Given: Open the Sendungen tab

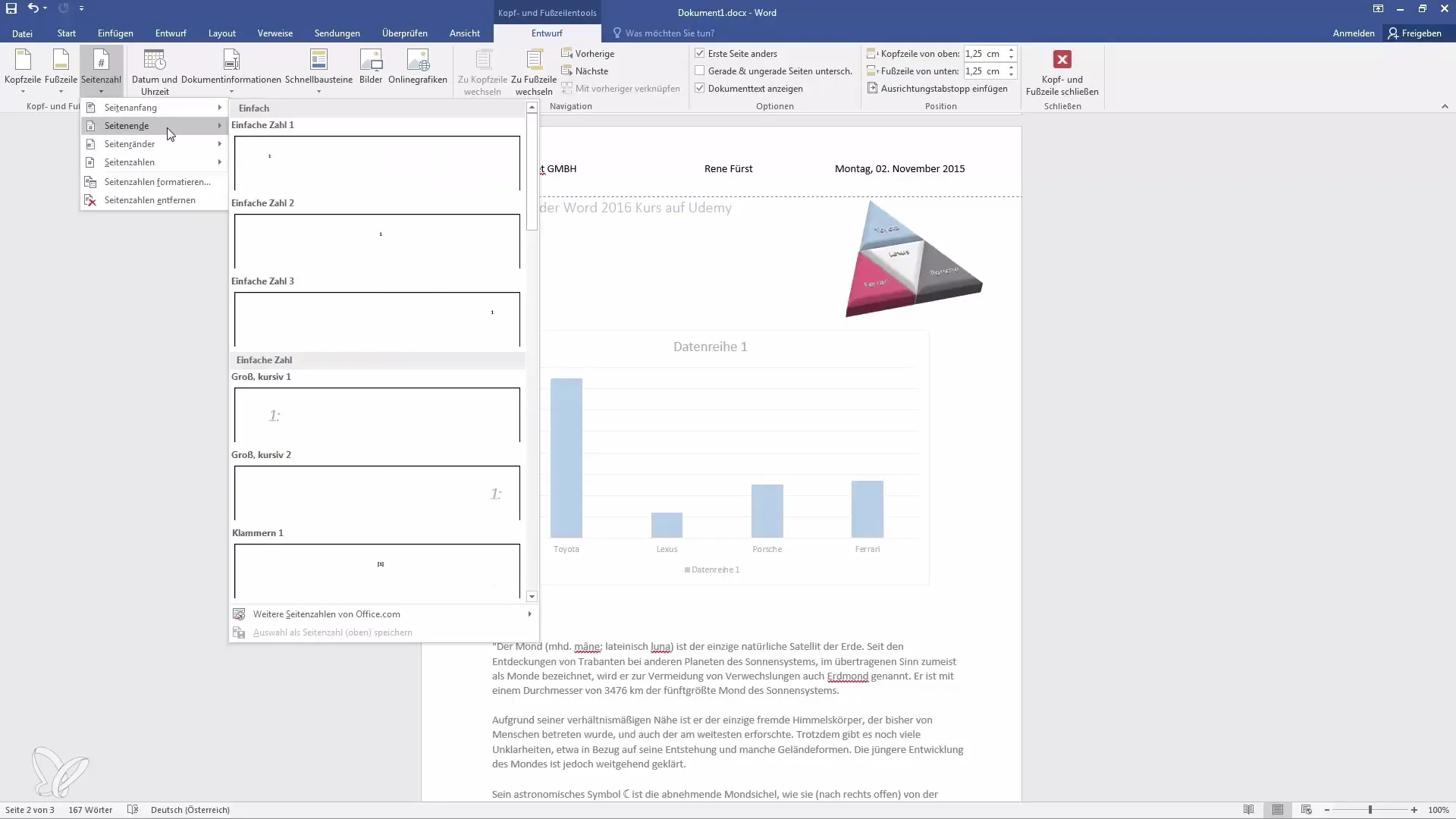Looking at the screenshot, I should coord(337,33).
